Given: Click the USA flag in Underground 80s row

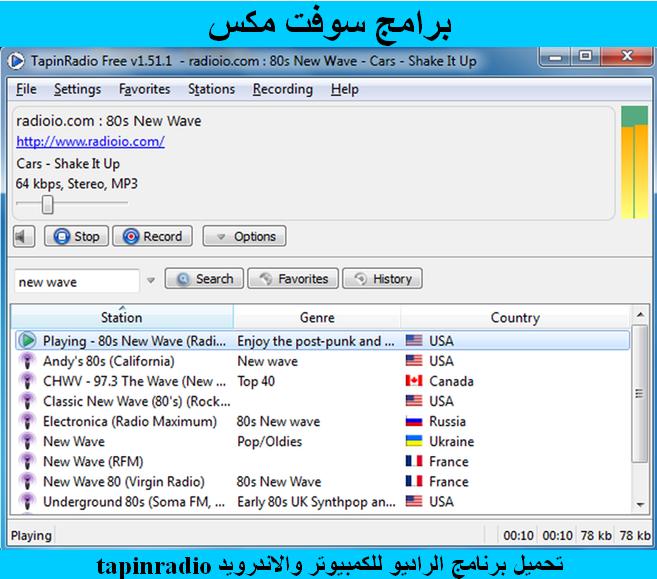Looking at the screenshot, I should [x=414, y=501].
